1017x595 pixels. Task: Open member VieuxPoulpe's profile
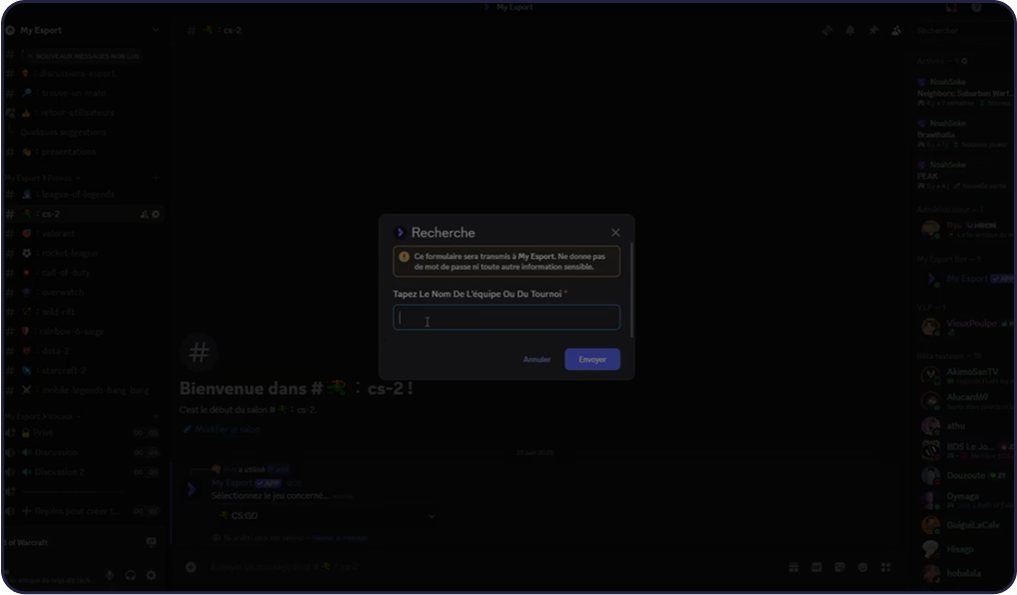pyautogui.click(x=966, y=326)
